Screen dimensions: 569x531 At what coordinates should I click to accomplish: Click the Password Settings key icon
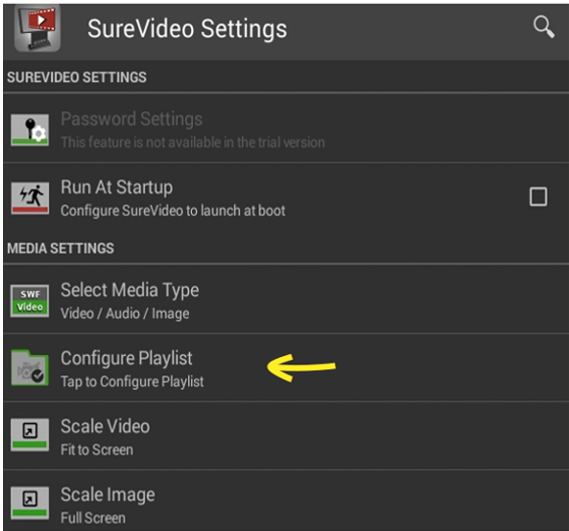[x=30, y=130]
